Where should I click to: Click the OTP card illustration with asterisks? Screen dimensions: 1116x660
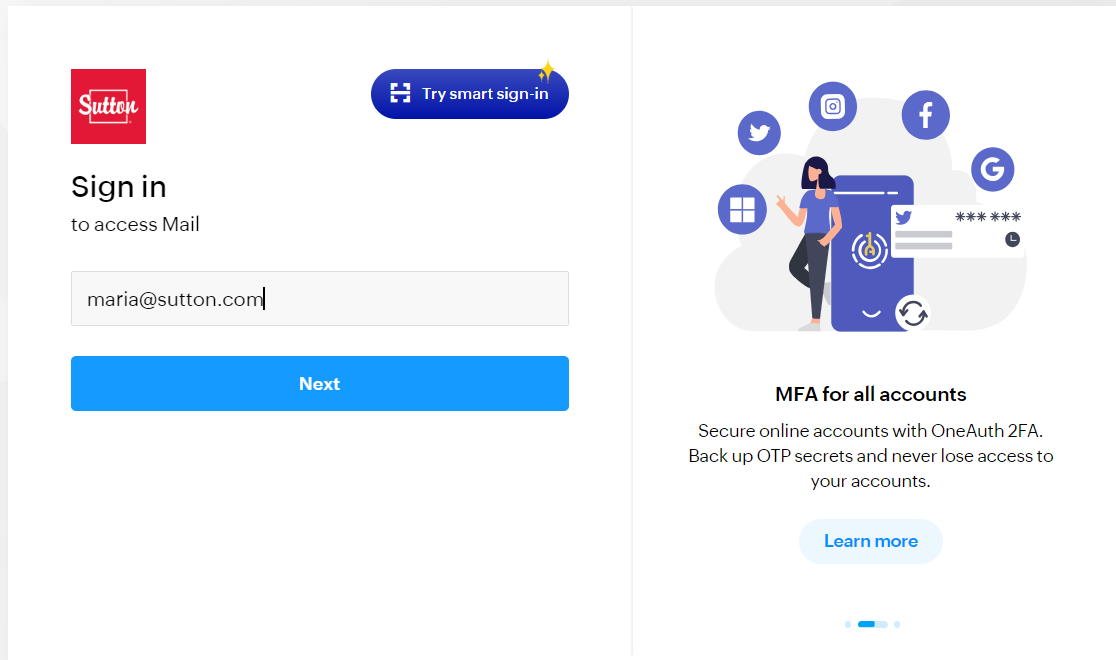pyautogui.click(x=958, y=231)
